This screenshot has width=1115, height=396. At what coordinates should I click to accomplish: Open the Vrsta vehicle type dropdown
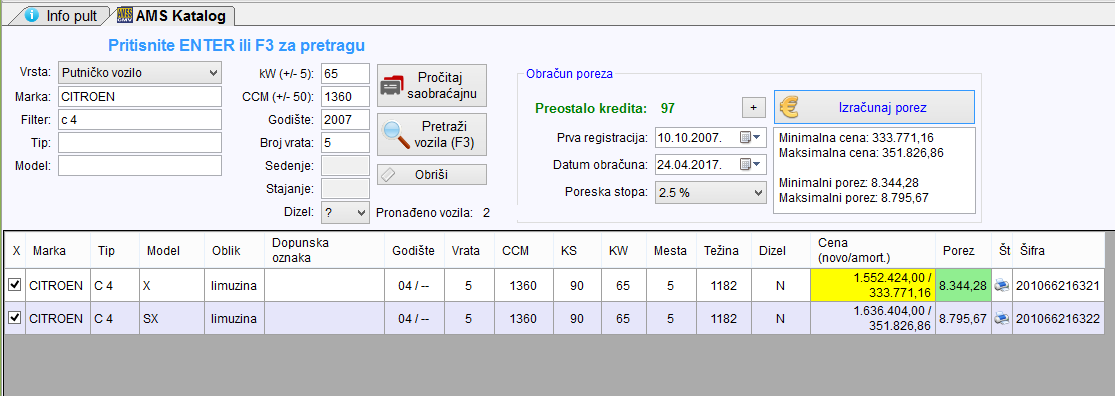pos(140,73)
